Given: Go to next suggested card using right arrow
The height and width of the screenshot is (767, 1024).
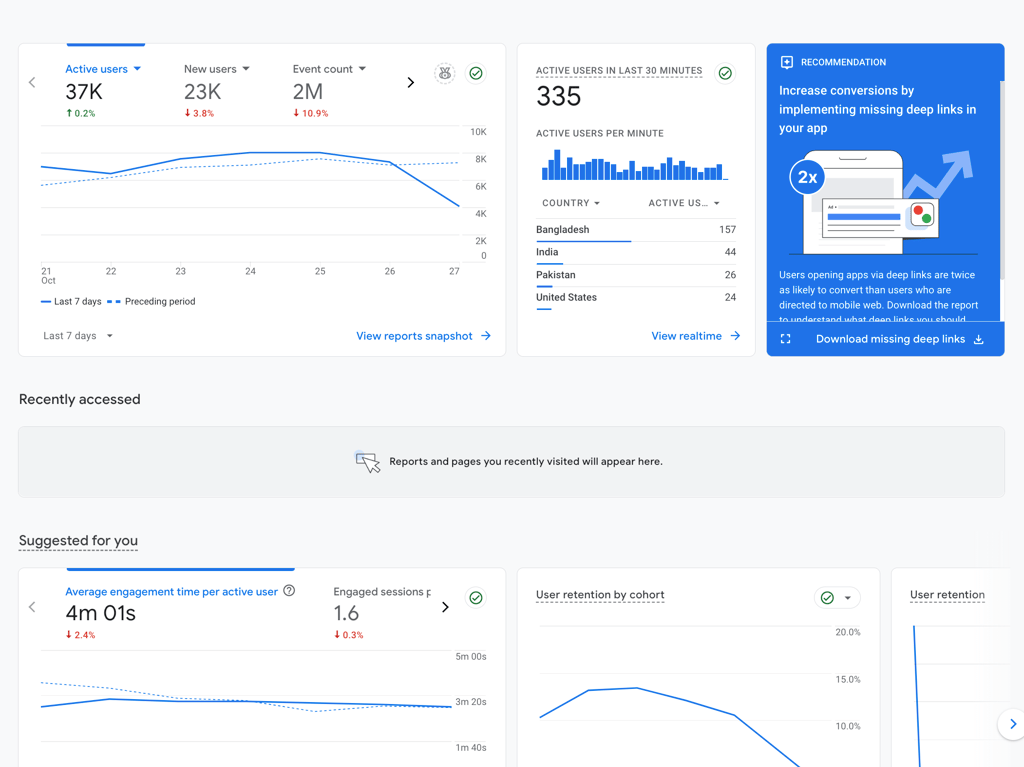Looking at the screenshot, I should point(1012,724).
